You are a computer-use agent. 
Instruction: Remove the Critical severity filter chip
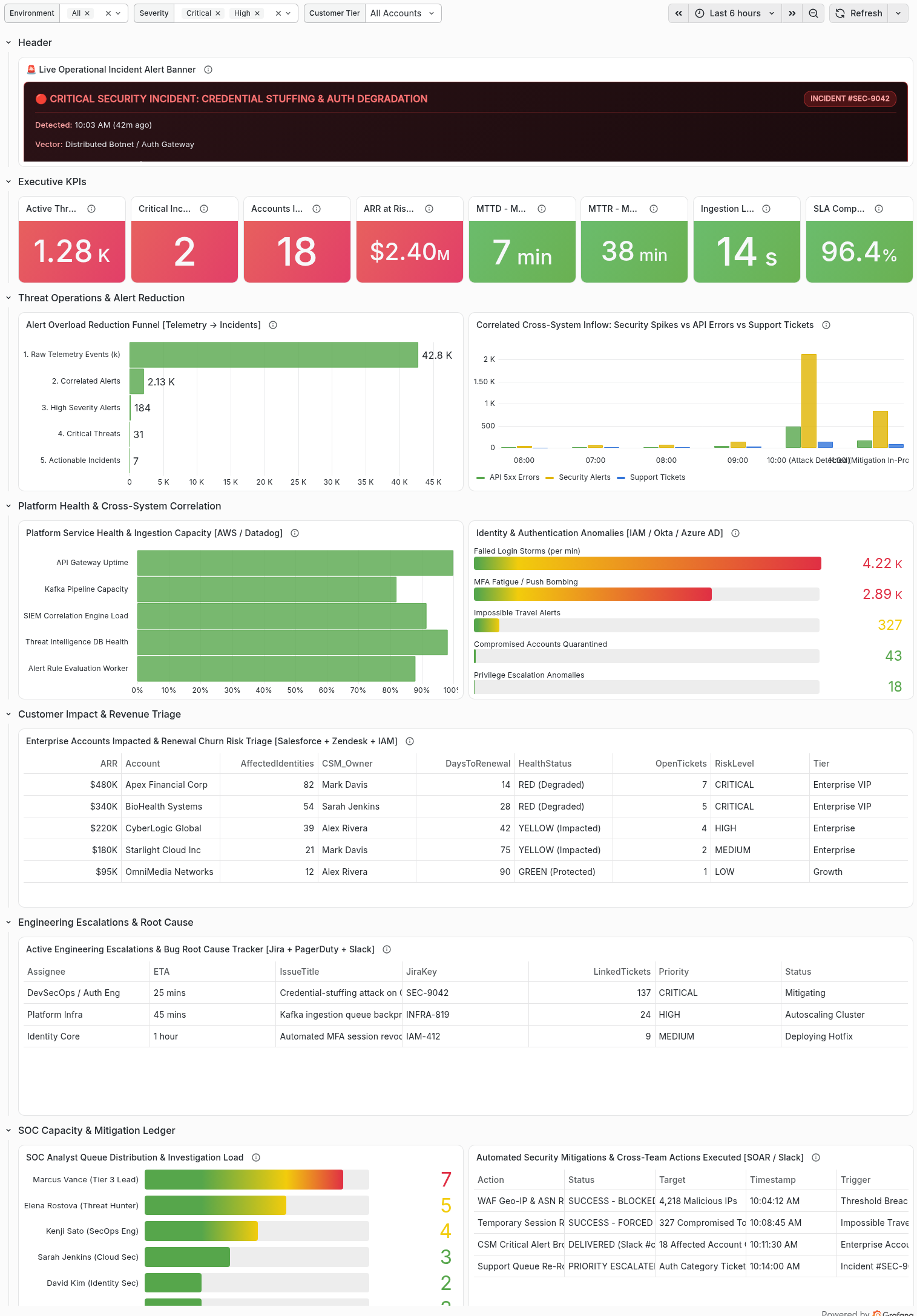(218, 13)
